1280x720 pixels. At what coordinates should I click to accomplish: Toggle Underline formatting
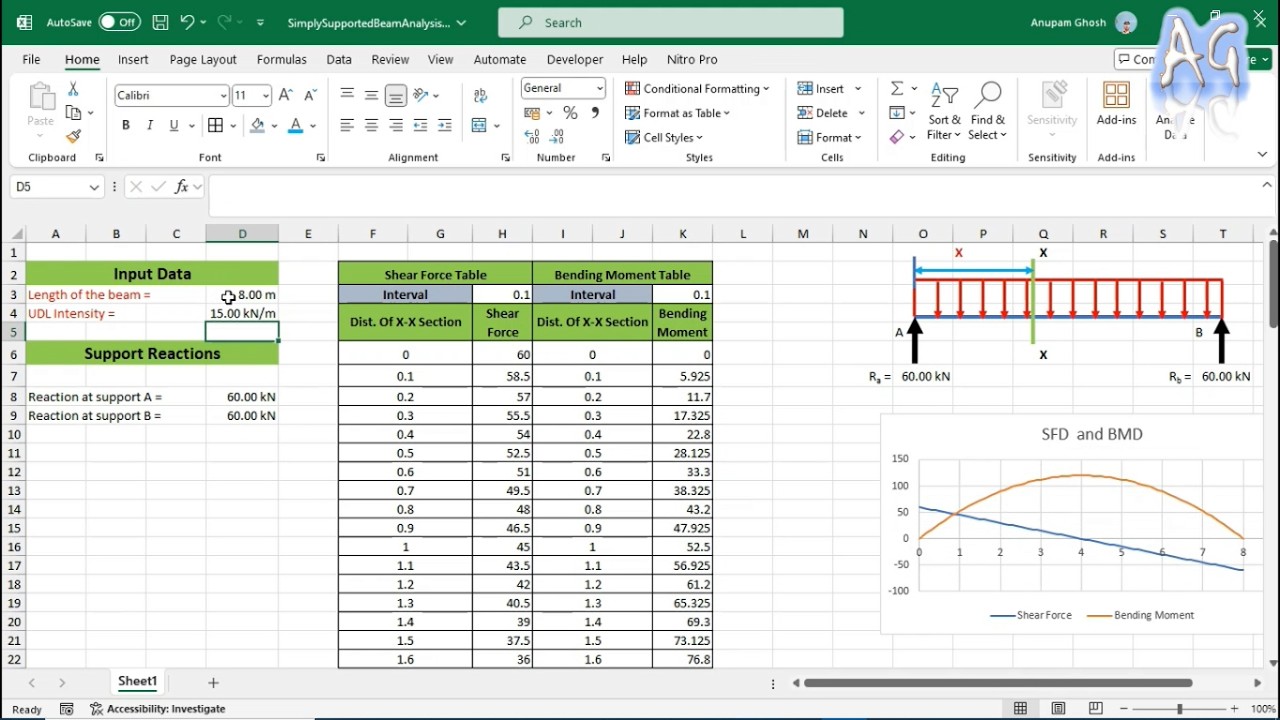tap(174, 125)
